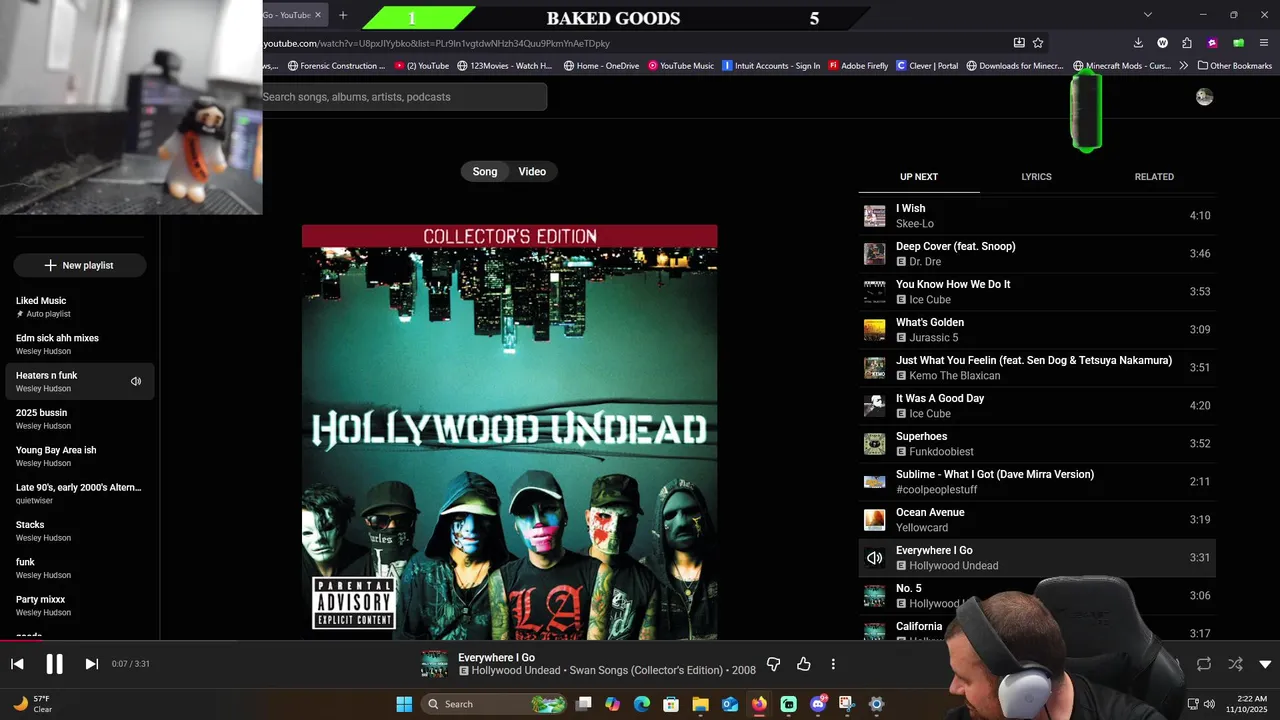Open the taskbar volume icon
Viewport: 1280px width, 720px height.
pyautogui.click(x=1209, y=704)
